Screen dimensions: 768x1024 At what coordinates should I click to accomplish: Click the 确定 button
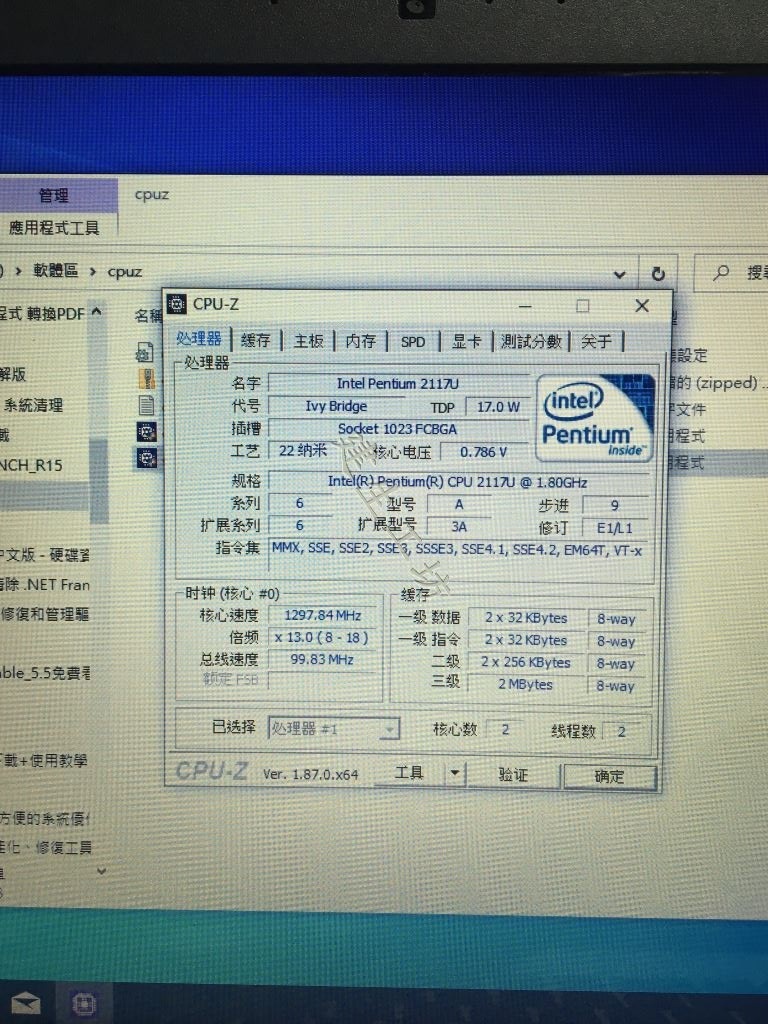coord(609,776)
